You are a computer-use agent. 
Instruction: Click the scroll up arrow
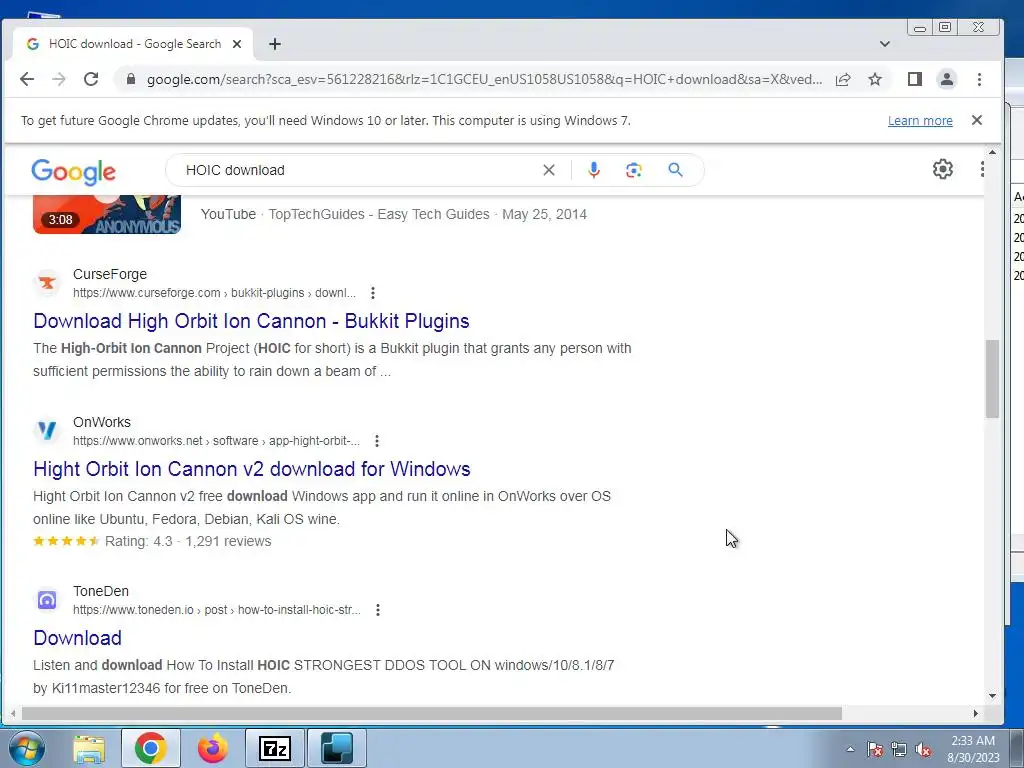coord(993,153)
